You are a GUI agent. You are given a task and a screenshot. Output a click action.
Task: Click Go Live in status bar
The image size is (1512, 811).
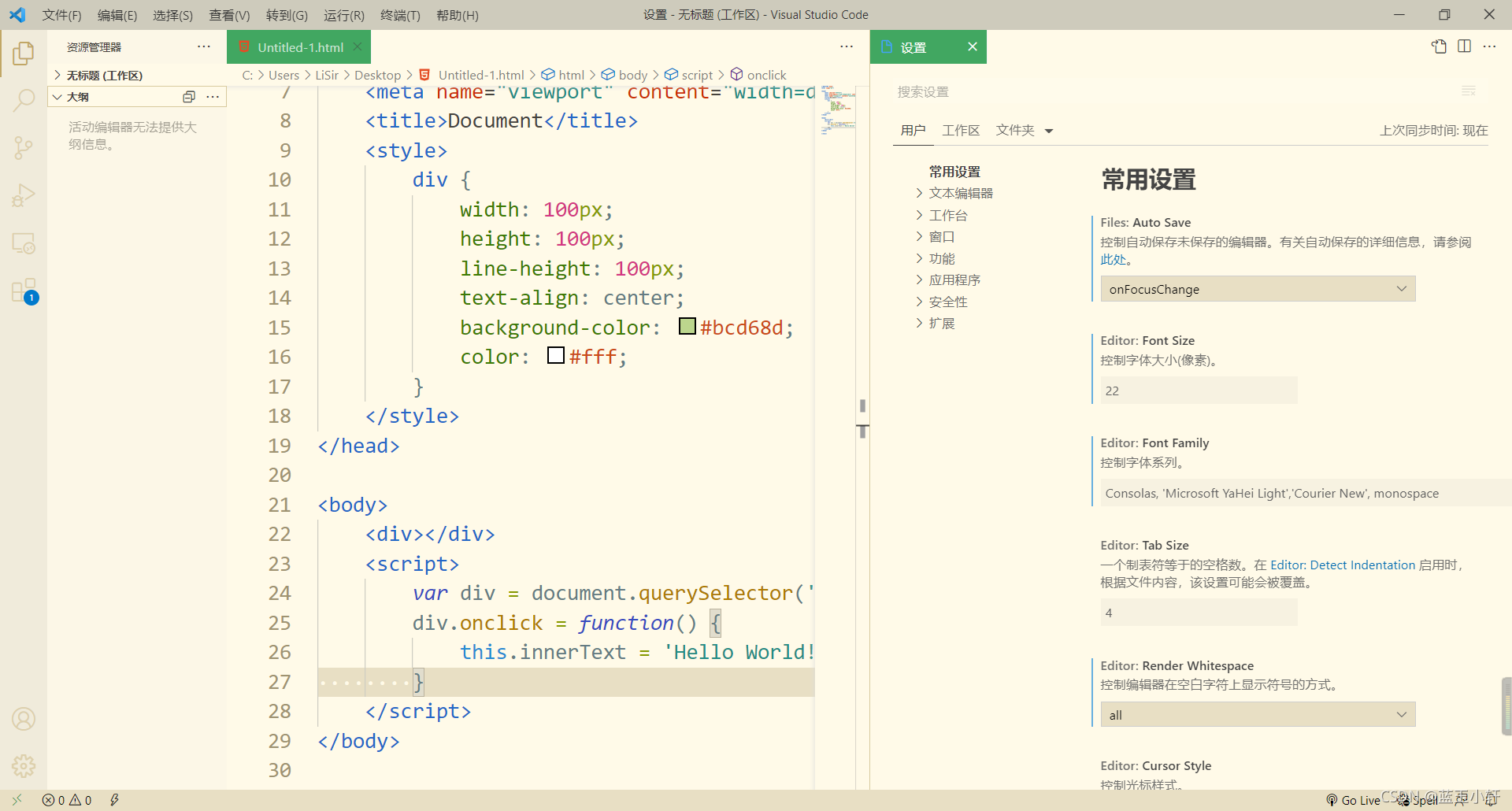pos(1353,800)
